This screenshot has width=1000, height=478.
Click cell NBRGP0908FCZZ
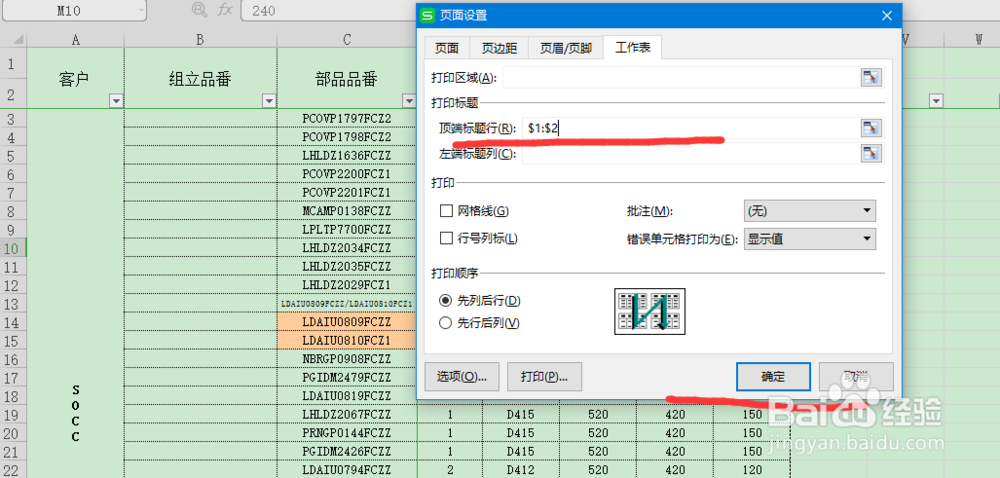pyautogui.click(x=347, y=359)
